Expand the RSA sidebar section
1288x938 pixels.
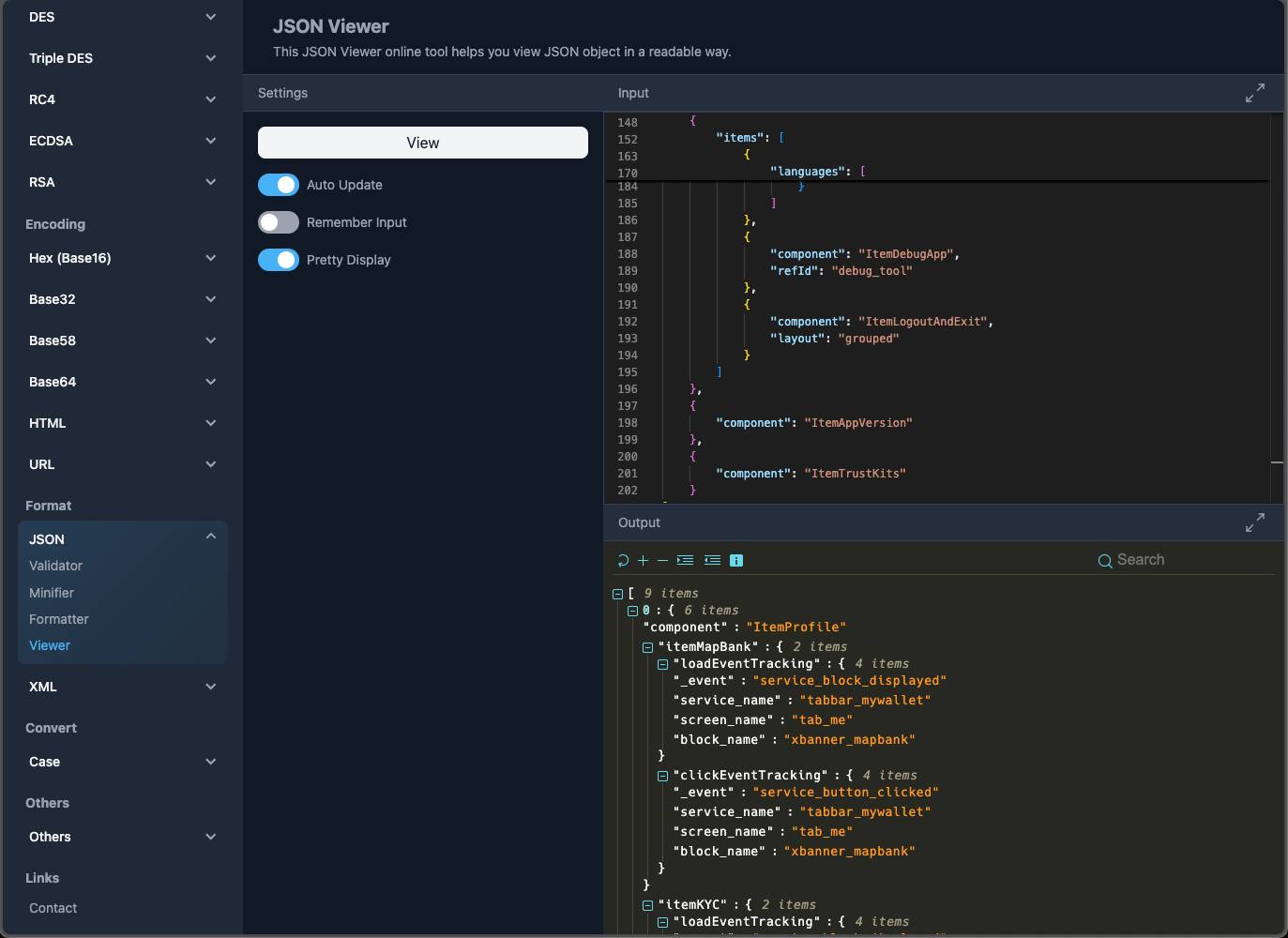123,182
